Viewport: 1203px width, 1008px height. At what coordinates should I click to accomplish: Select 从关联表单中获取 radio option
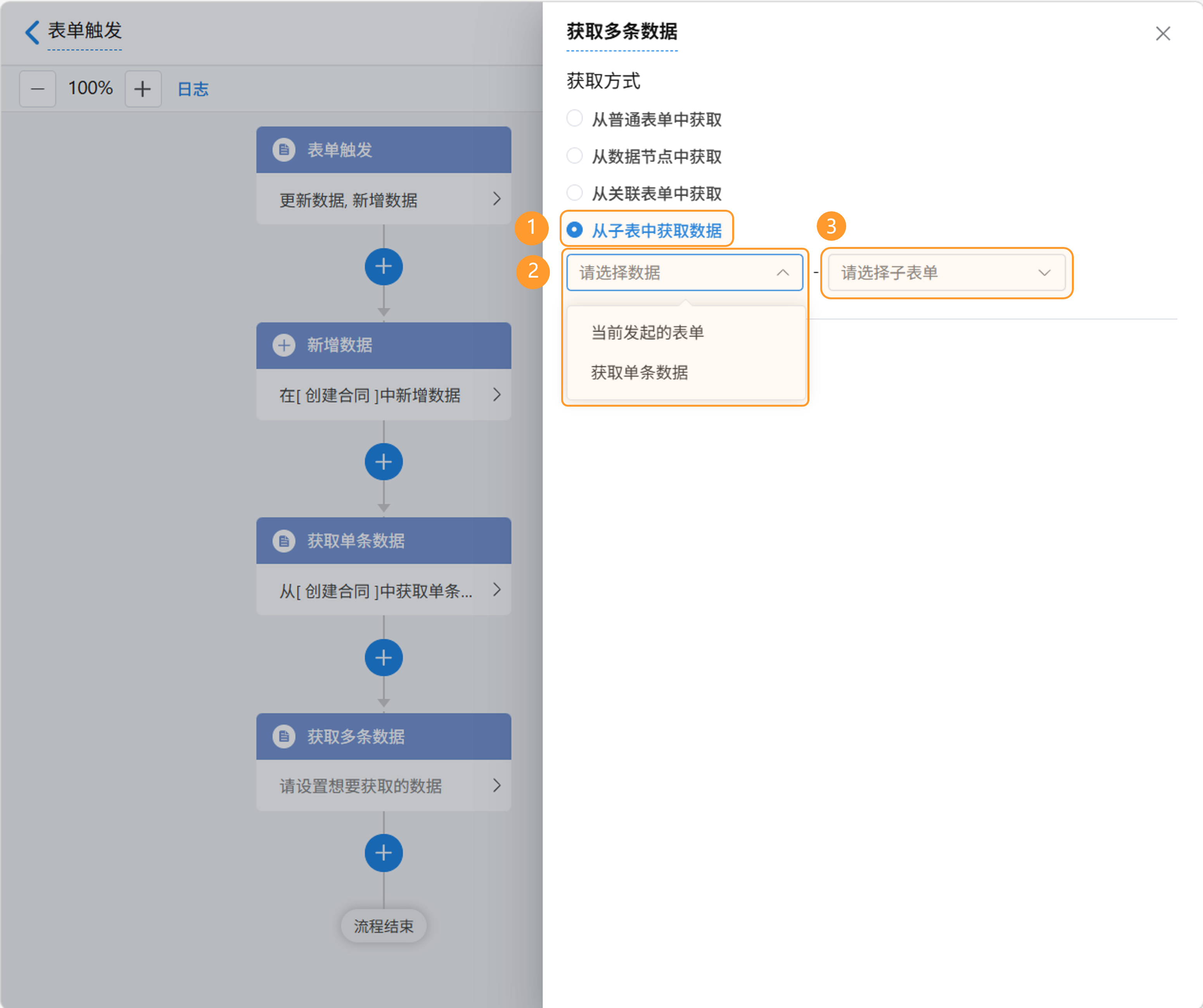[x=575, y=193]
